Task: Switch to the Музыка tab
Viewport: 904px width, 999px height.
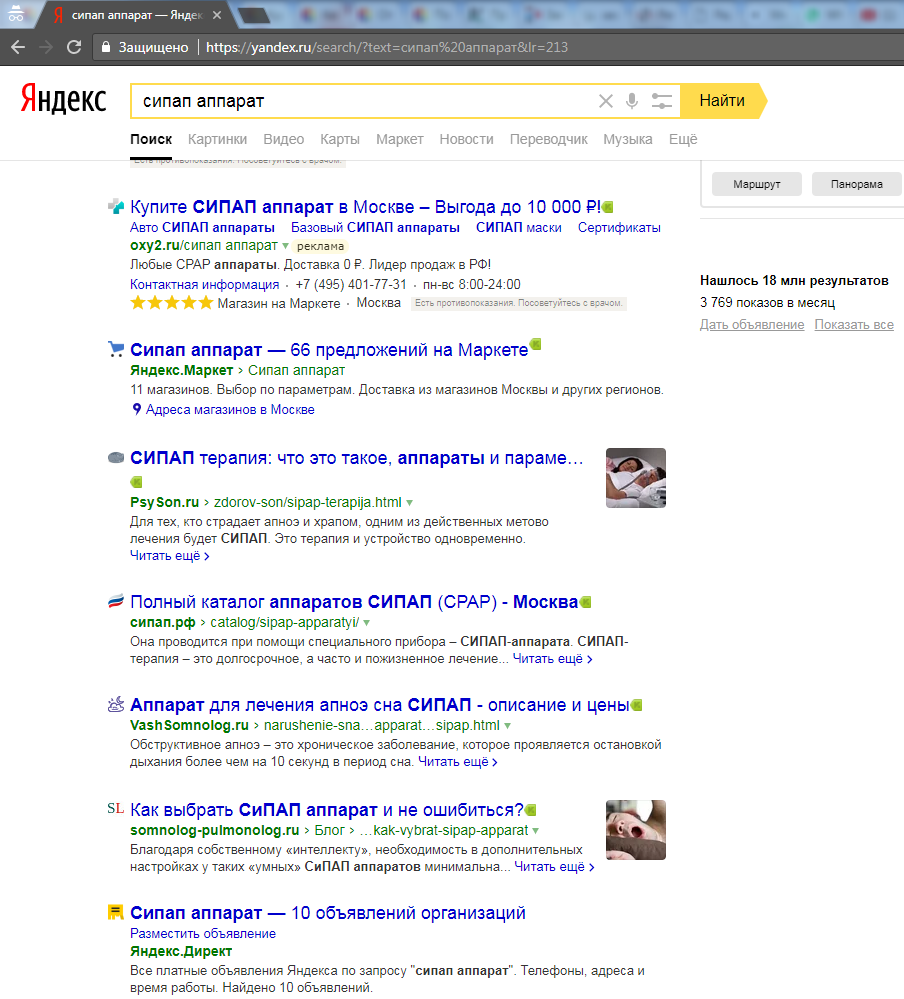Action: [x=628, y=139]
